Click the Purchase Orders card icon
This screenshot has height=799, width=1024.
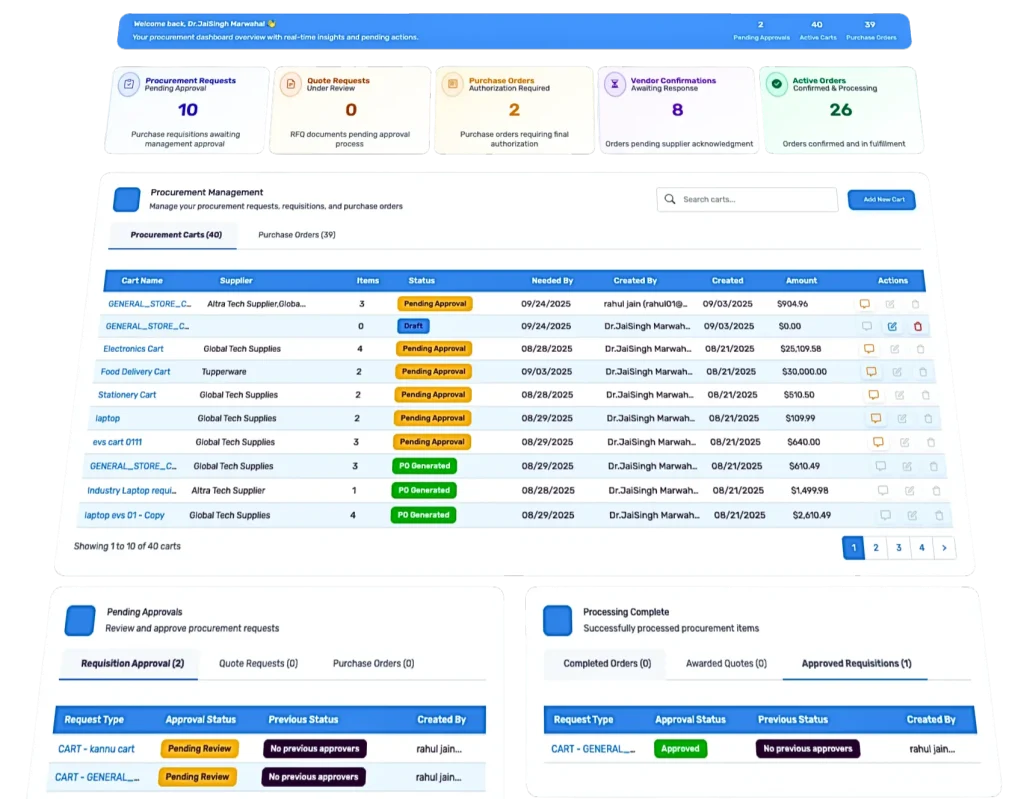coord(452,85)
